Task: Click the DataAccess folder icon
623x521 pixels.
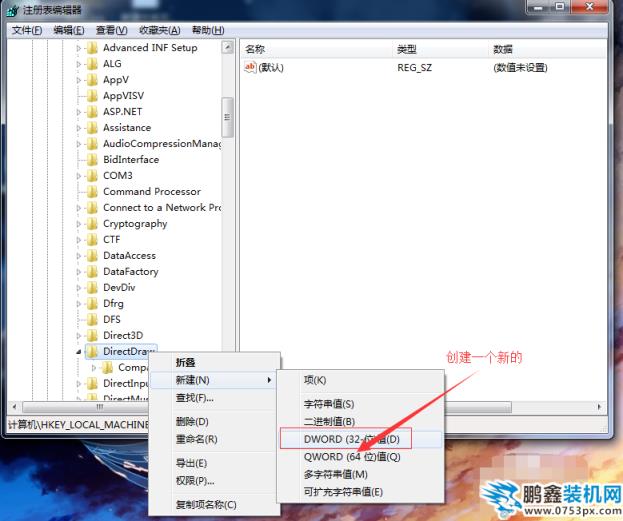Action: (92, 256)
